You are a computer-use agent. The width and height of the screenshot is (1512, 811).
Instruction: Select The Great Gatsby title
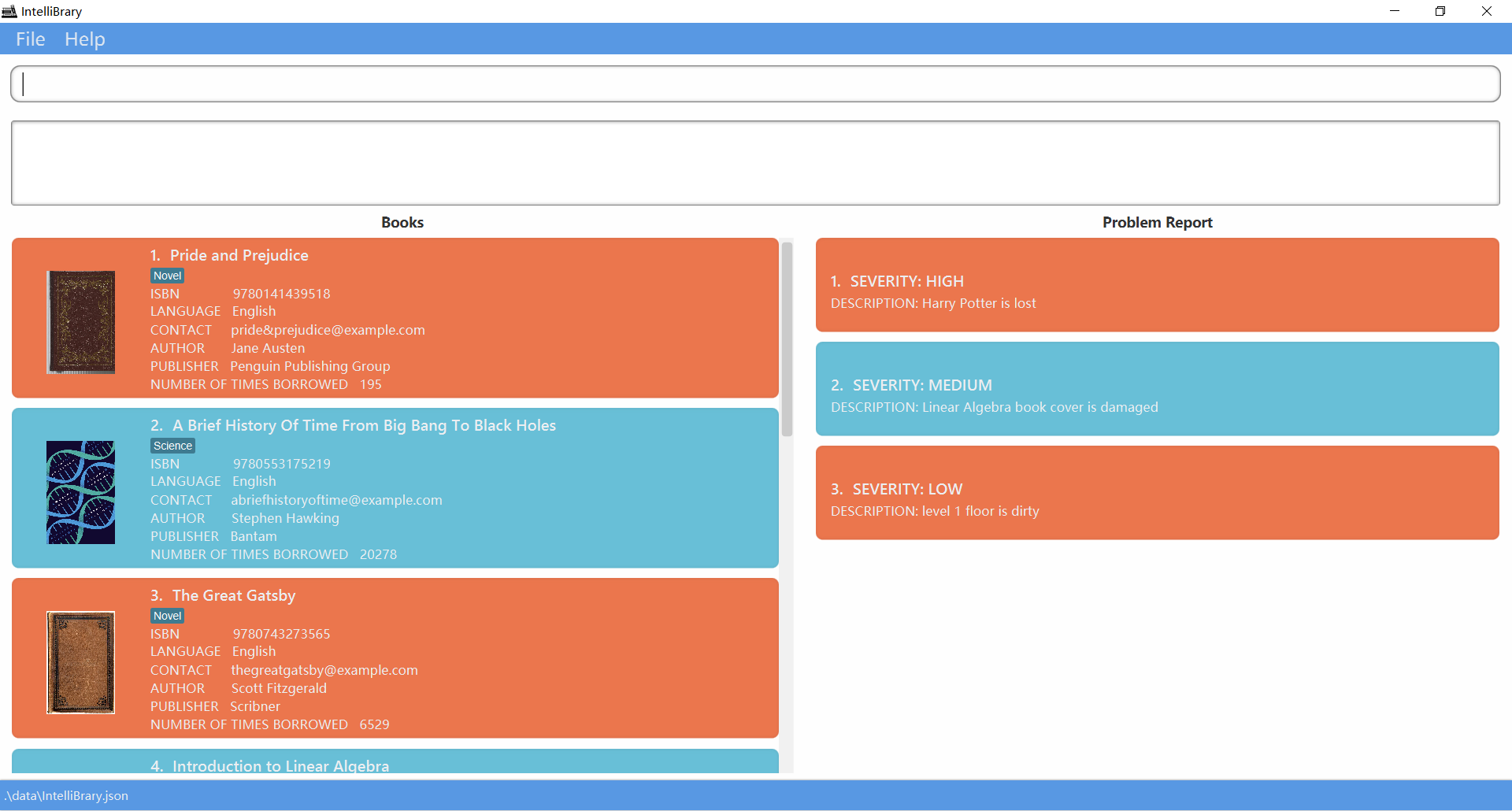point(234,595)
